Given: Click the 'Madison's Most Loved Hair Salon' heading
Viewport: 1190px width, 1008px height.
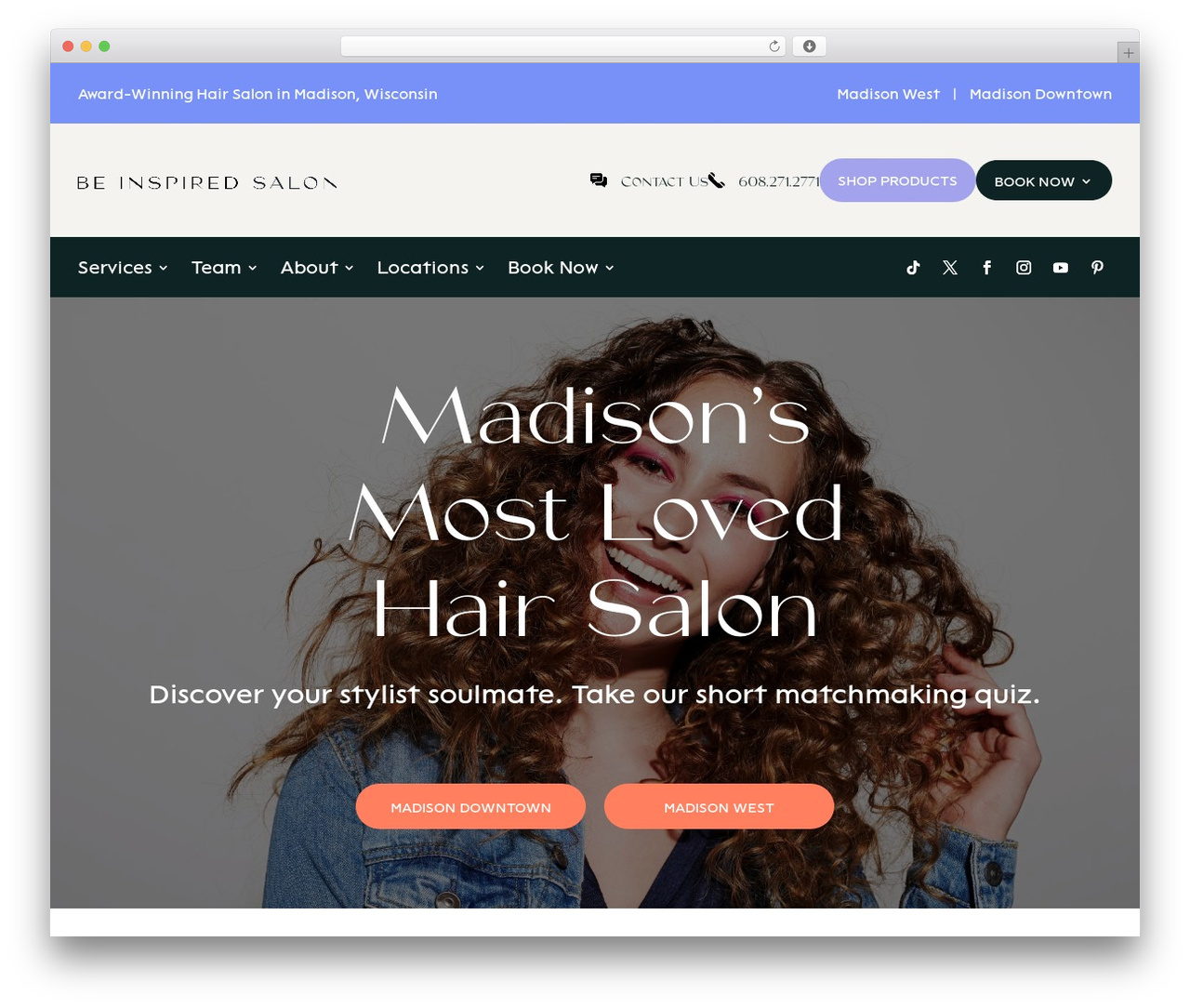Looking at the screenshot, I should pyautogui.click(x=595, y=512).
